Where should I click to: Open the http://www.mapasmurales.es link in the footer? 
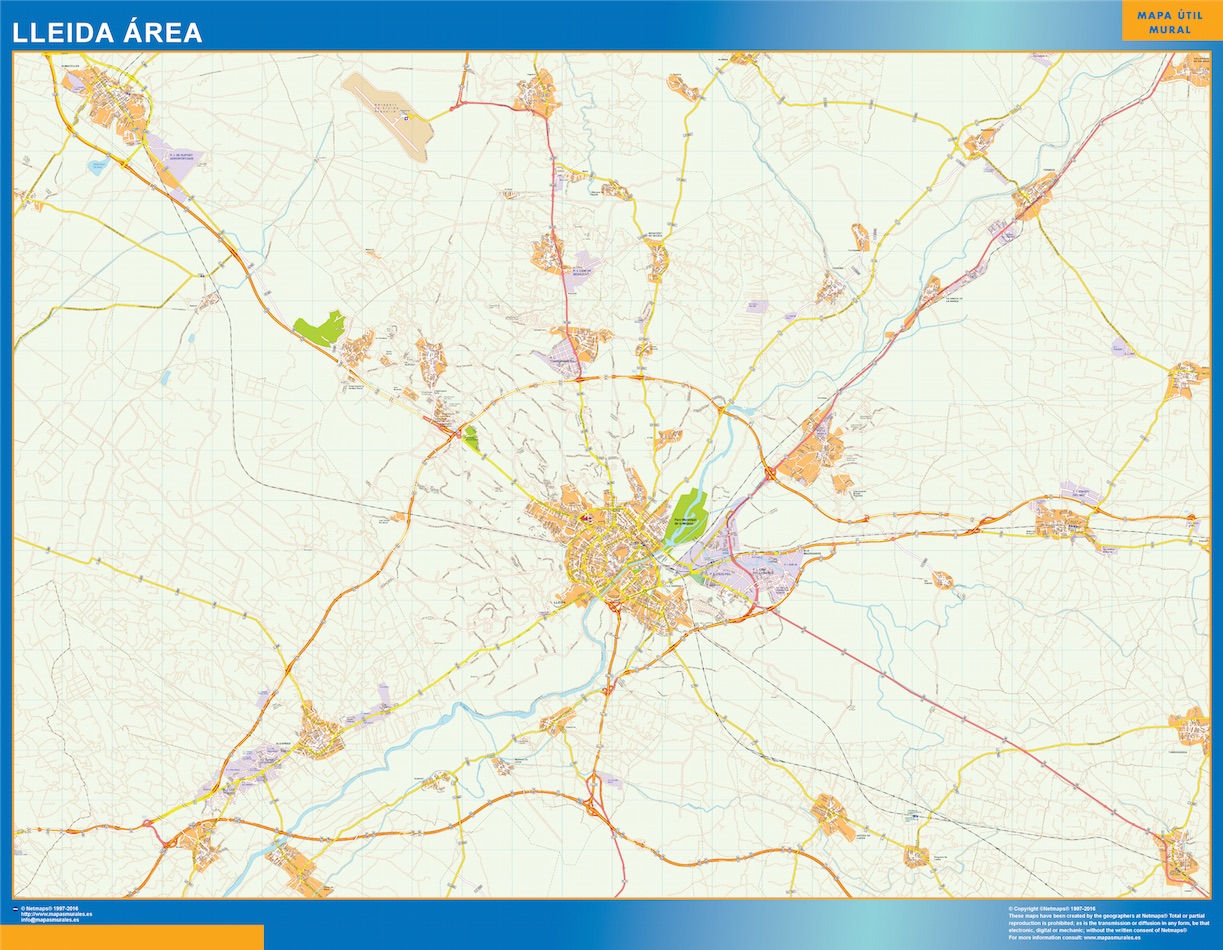pos(56,914)
